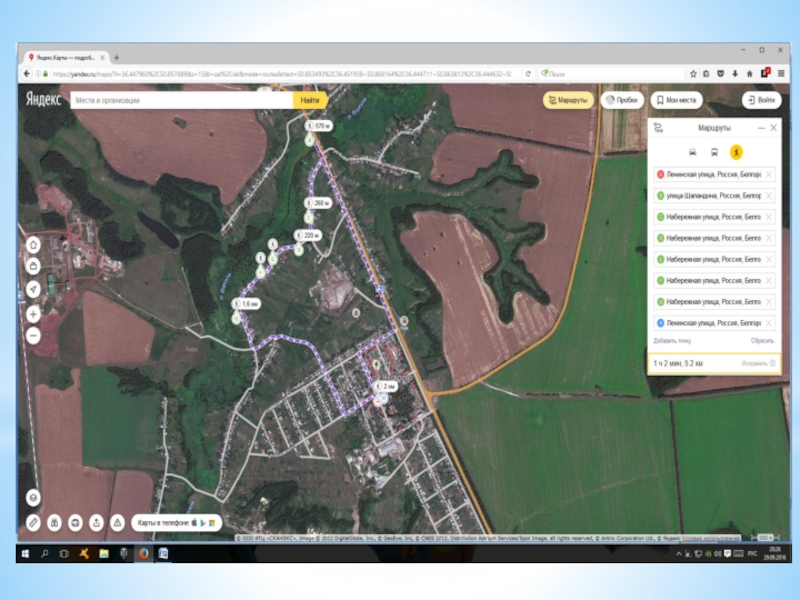Choose the pedestrian walking route mode

tap(735, 152)
